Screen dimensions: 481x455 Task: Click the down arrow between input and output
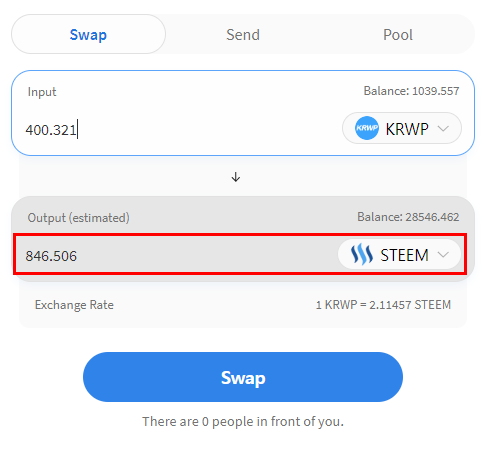236,177
